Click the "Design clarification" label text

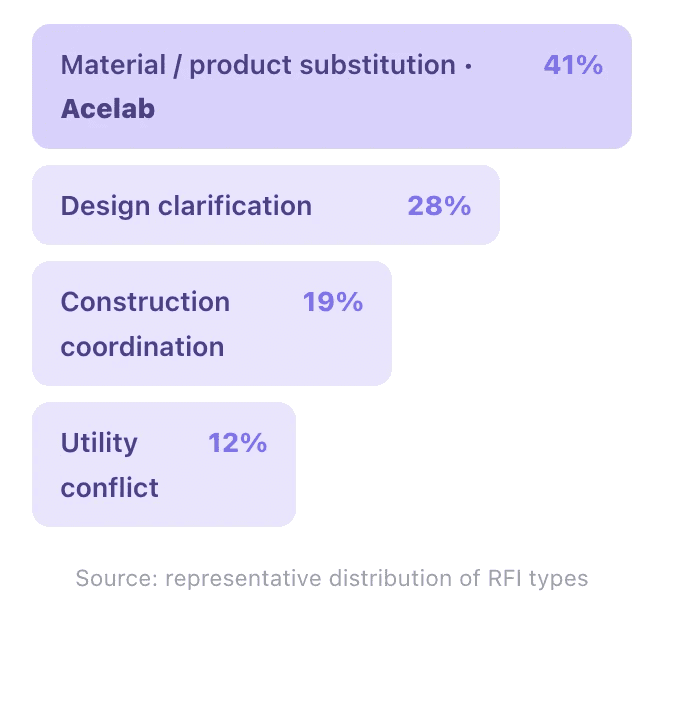point(186,206)
